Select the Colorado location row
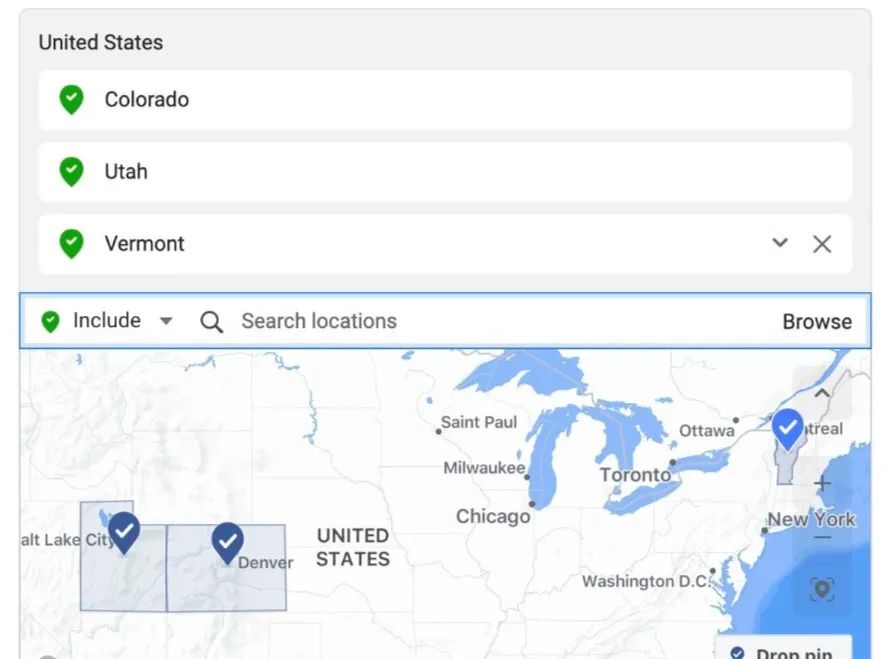 [x=445, y=100]
